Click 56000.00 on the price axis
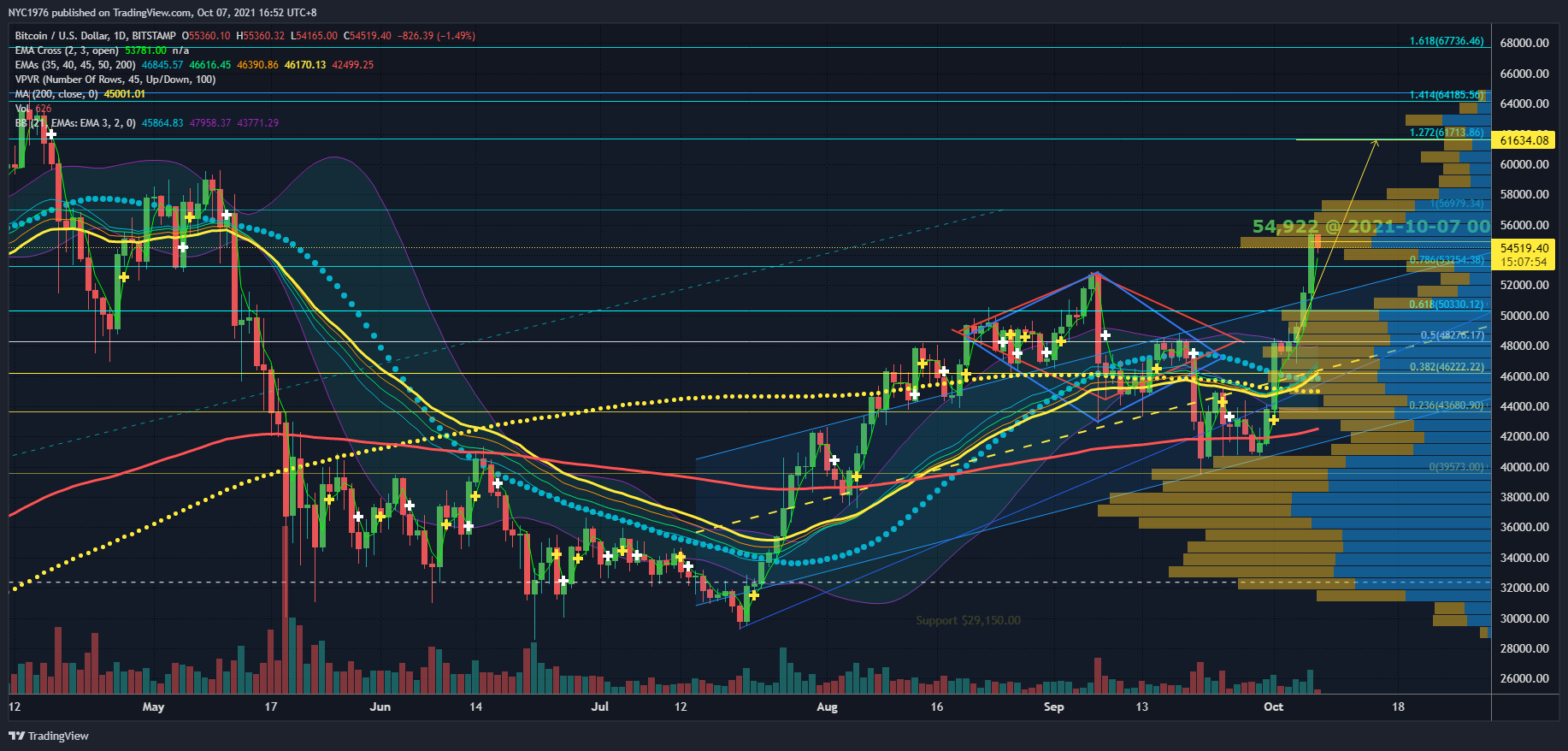 [x=1524, y=225]
